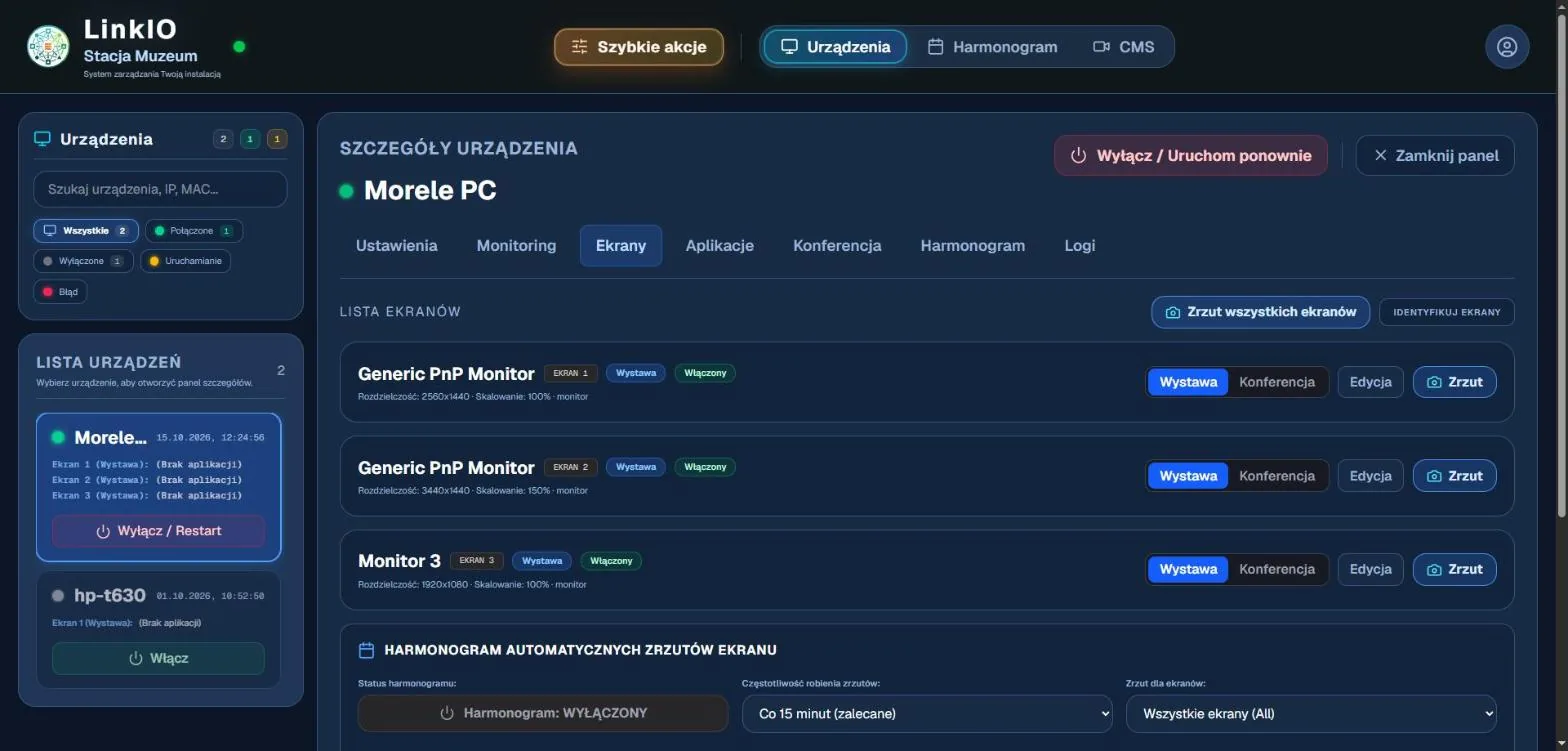Toggle Harmonogram: WYŁĄCZONY status button
This screenshot has height=751, width=1568.
coord(543,713)
